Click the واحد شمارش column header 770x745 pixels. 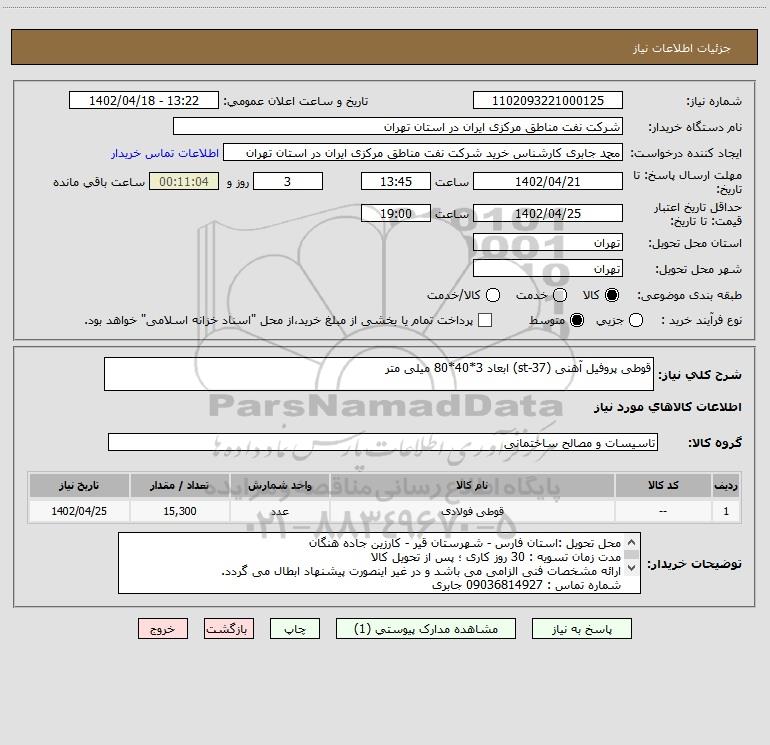279,485
